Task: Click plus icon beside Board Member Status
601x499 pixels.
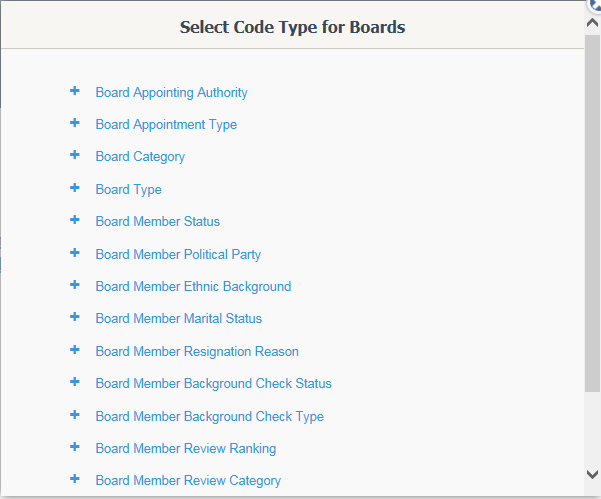Action: pyautogui.click(x=75, y=220)
